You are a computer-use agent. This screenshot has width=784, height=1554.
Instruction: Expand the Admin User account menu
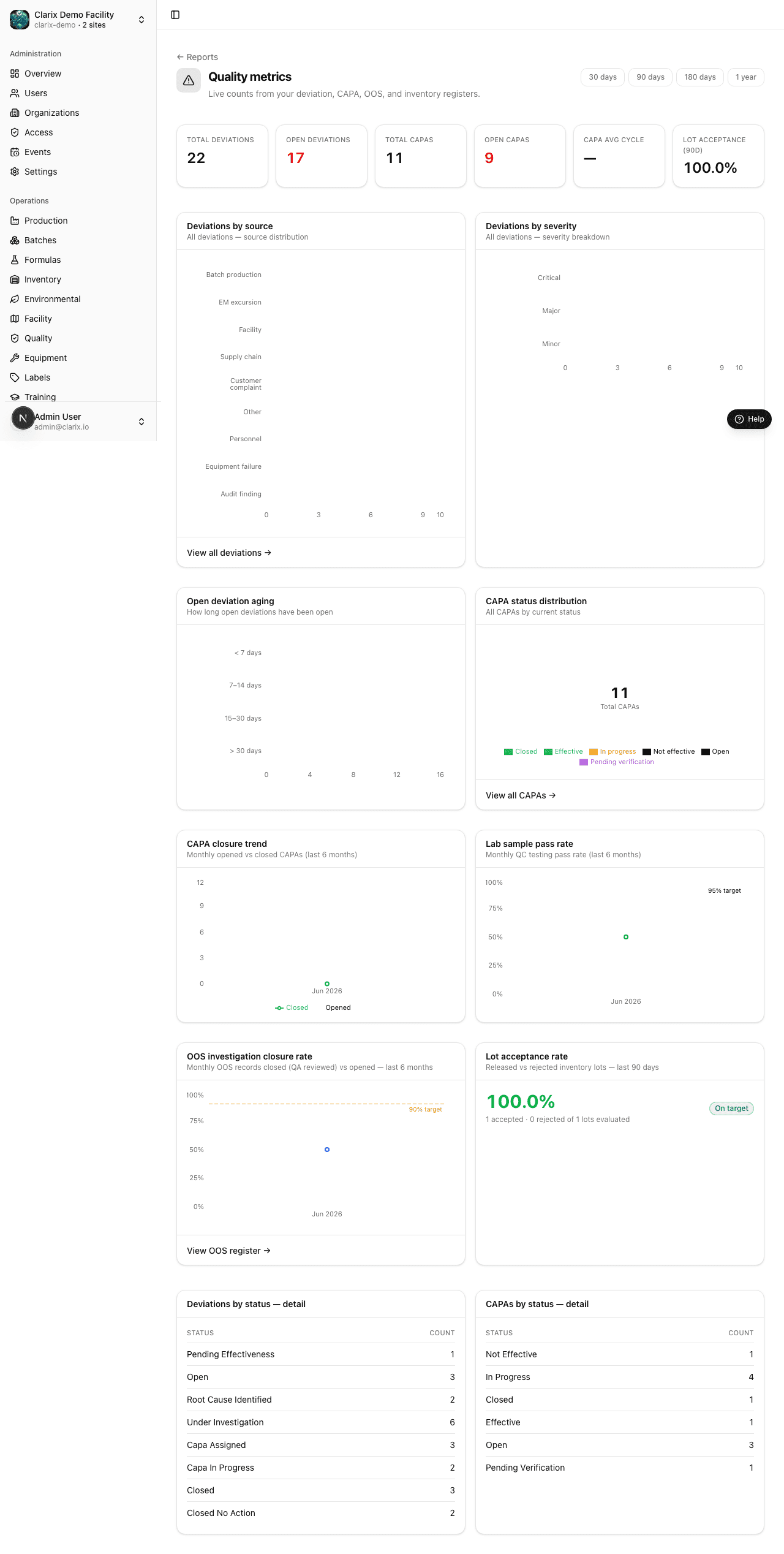141,422
